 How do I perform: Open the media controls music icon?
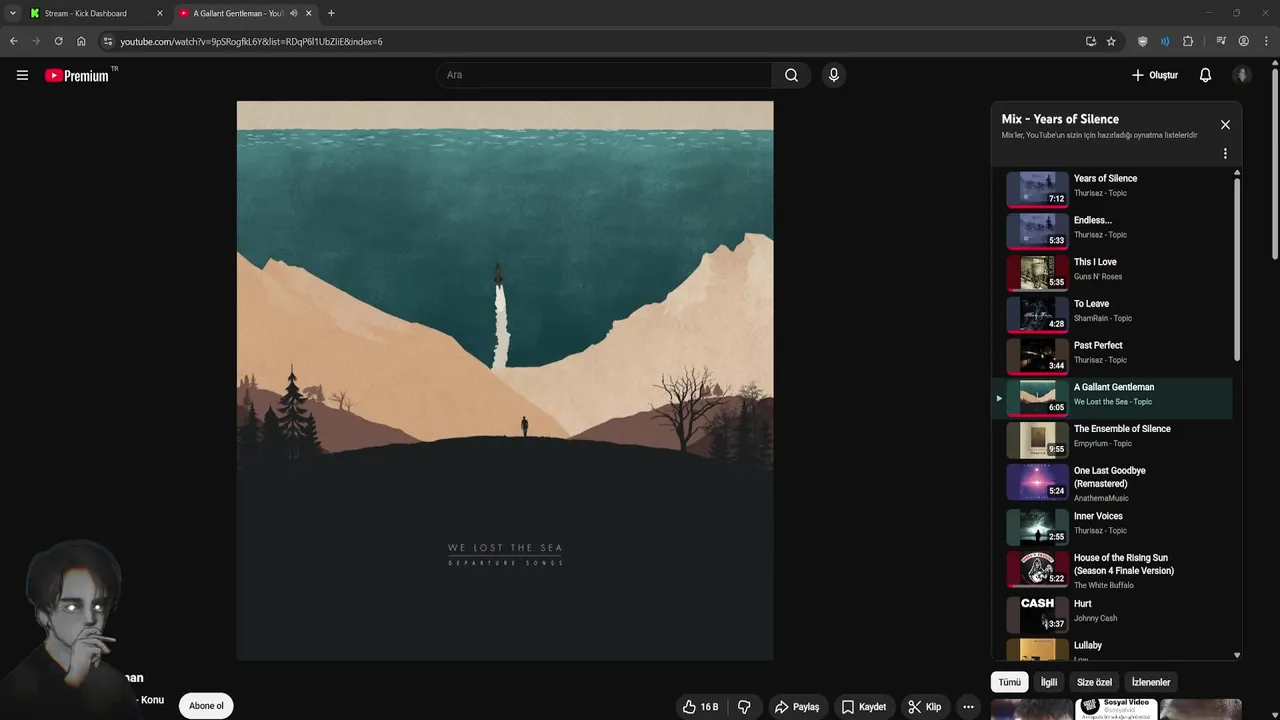[x=1221, y=41]
